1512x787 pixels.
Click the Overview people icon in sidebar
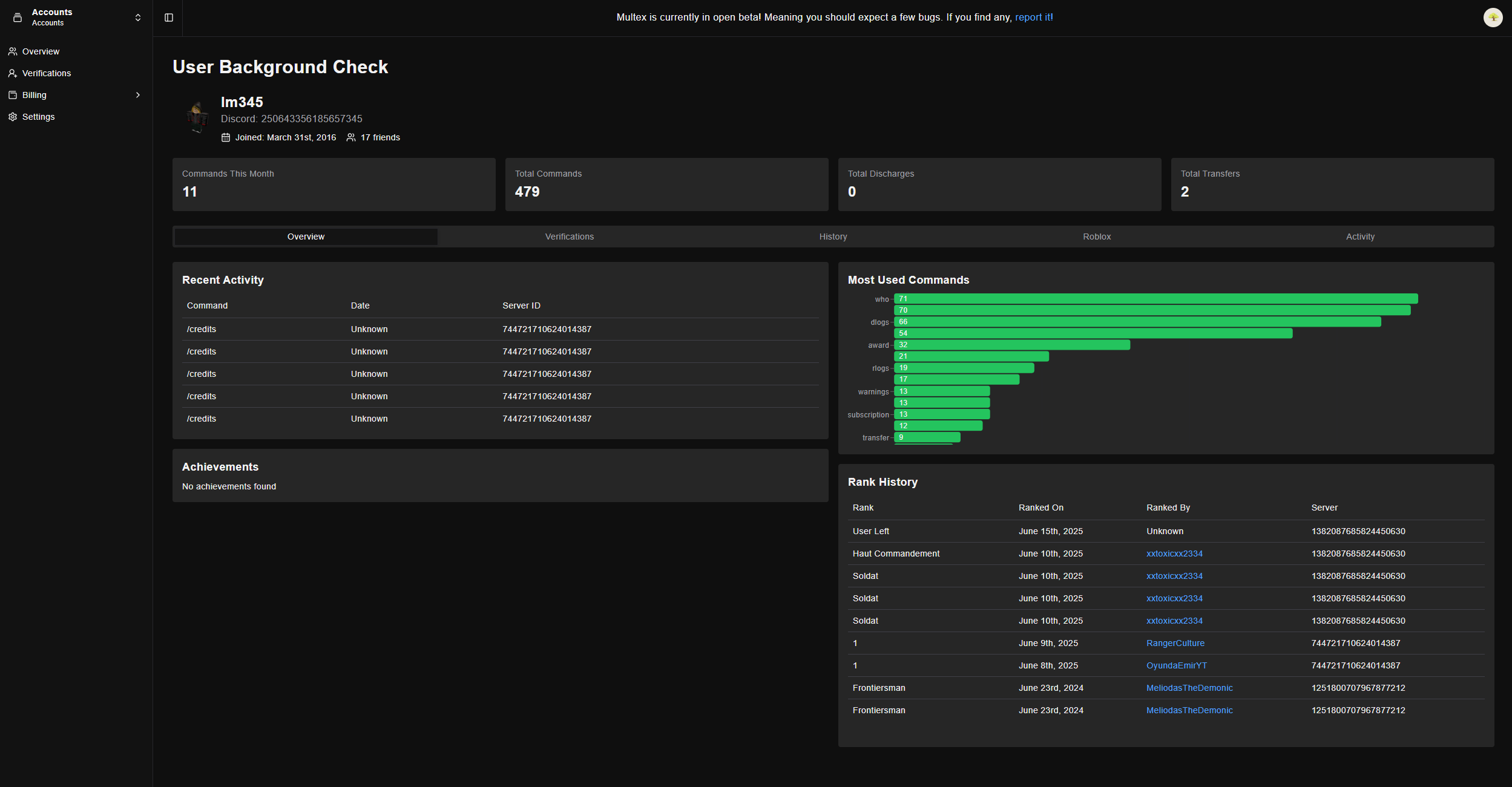[x=12, y=51]
